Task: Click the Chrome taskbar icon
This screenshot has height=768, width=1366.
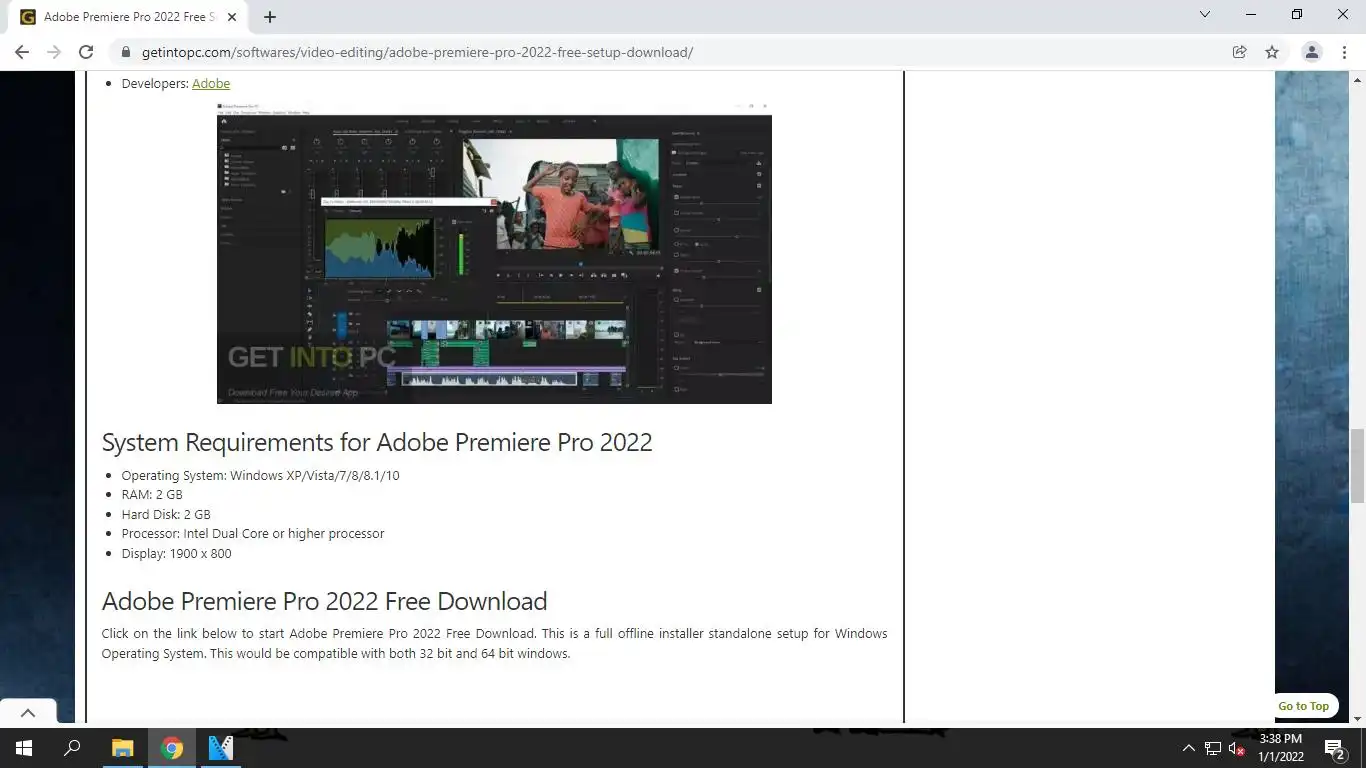Action: click(x=172, y=748)
